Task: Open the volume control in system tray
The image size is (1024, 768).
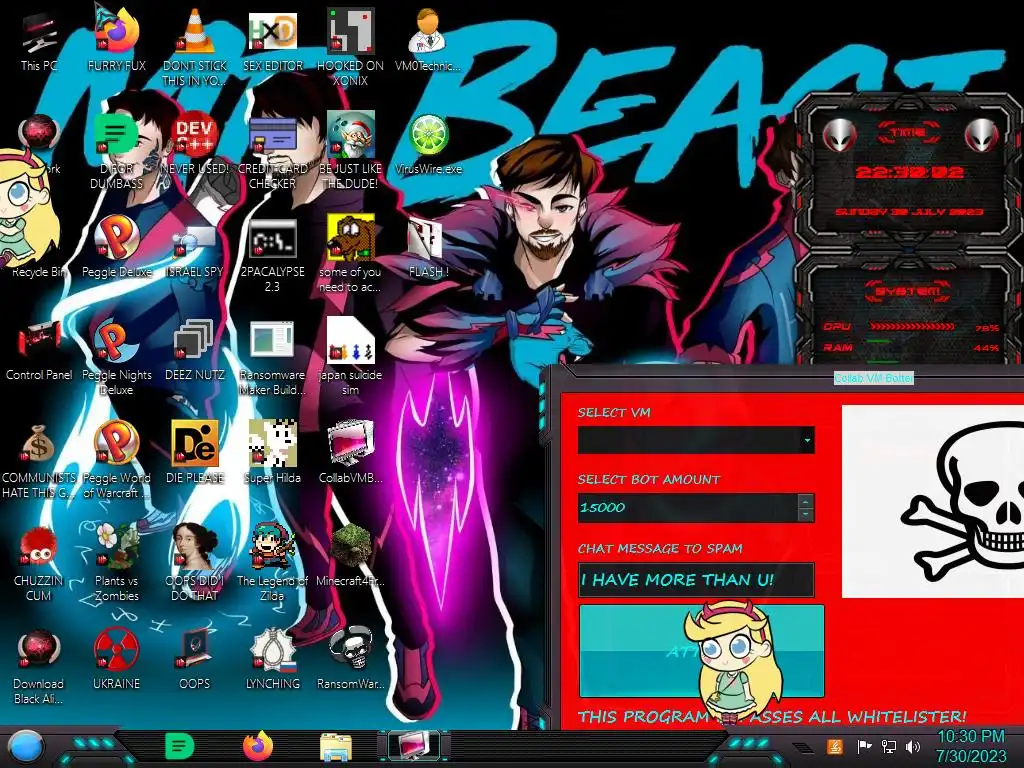Action: (913, 746)
